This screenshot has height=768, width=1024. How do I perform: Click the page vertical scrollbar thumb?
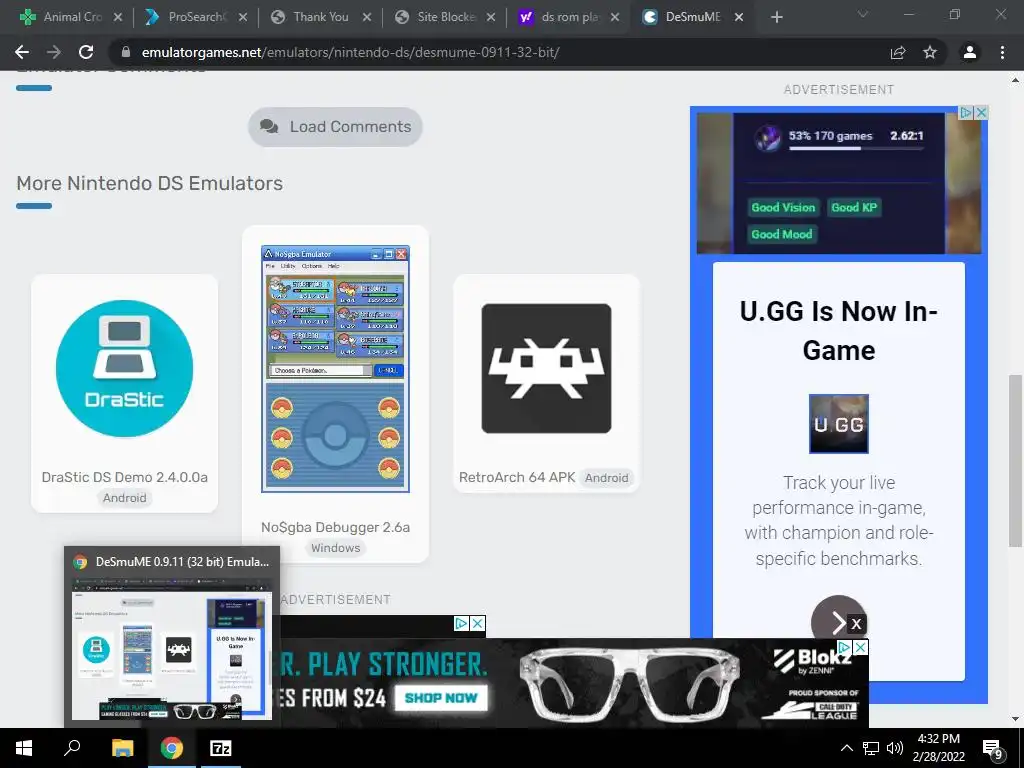coord(1015,461)
